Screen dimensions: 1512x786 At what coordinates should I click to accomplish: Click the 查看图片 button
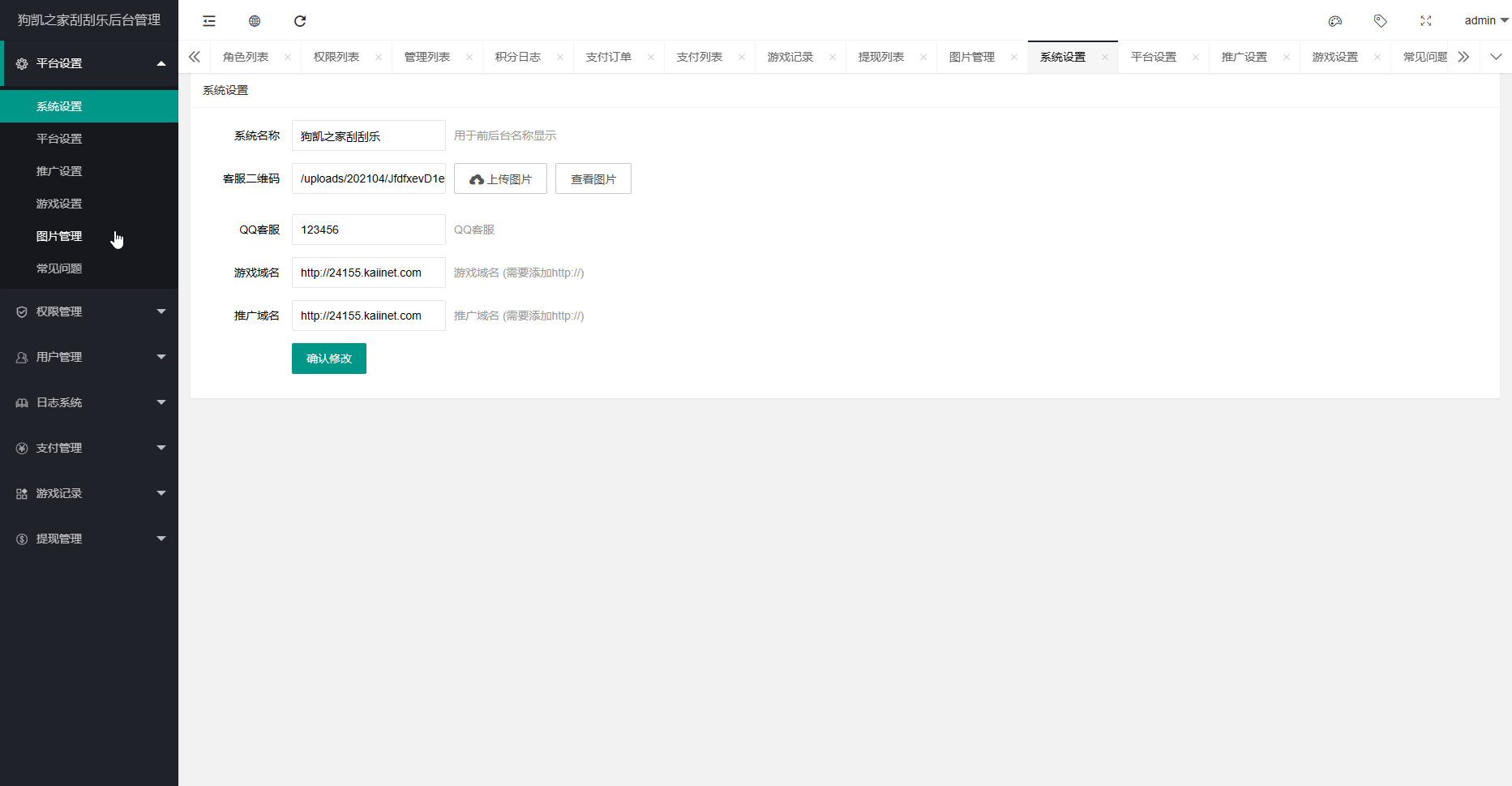click(x=593, y=178)
